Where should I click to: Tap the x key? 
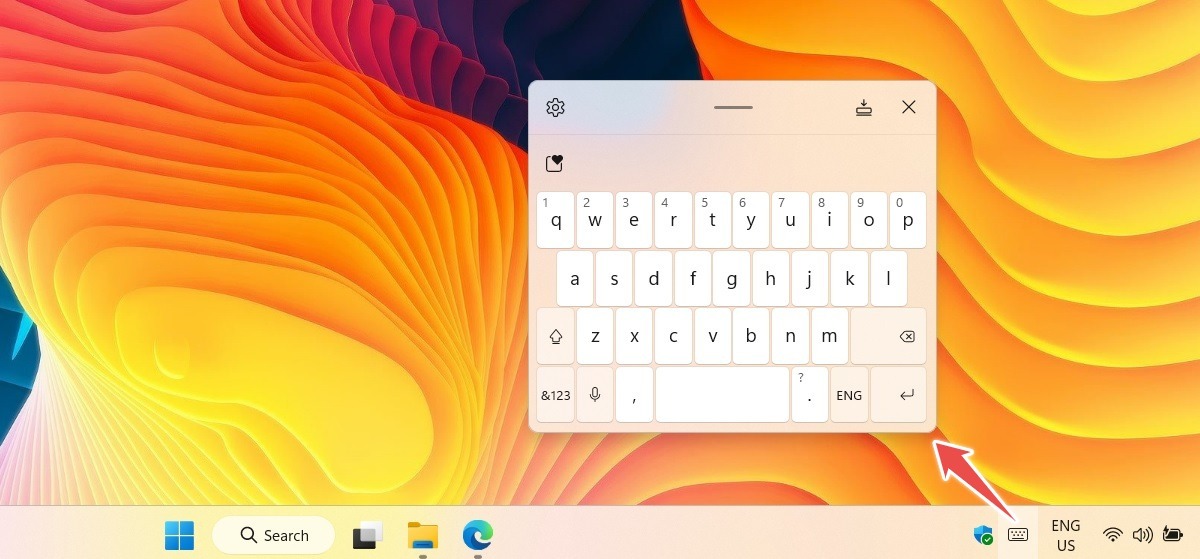pyautogui.click(x=634, y=336)
